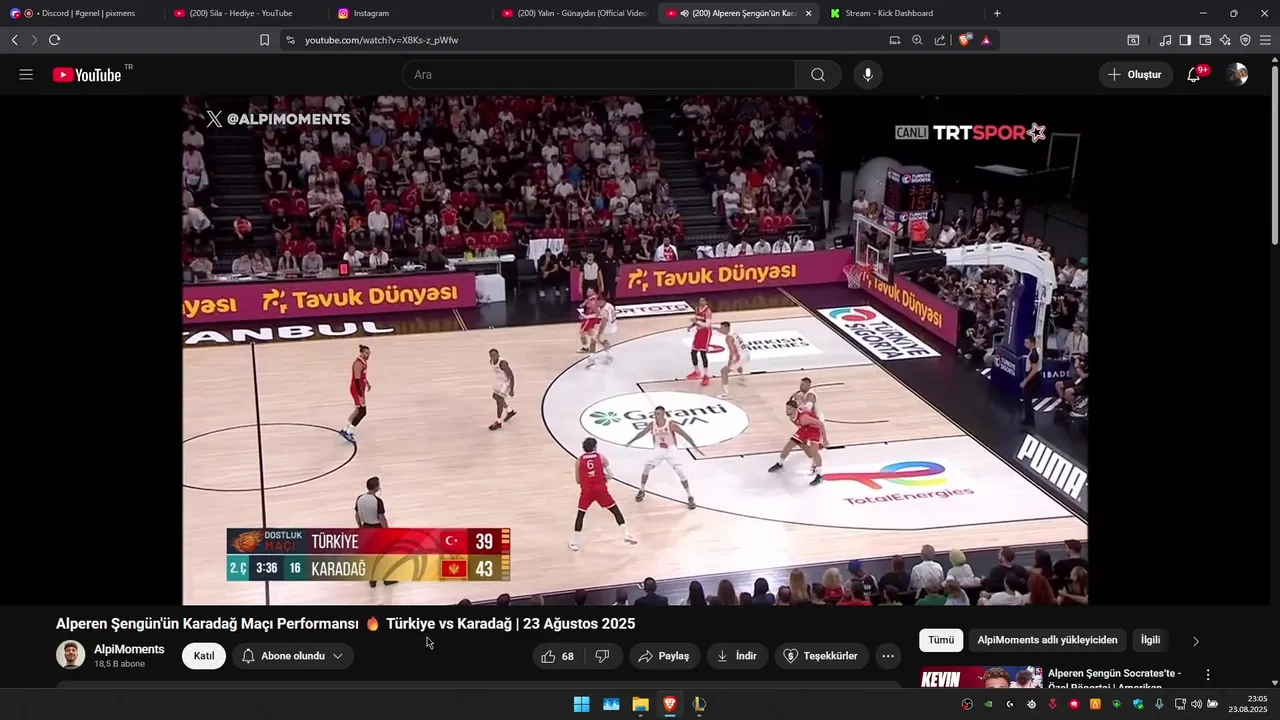Open Brave Wallet icon
The width and height of the screenshot is (1280, 720).
click(x=1205, y=40)
